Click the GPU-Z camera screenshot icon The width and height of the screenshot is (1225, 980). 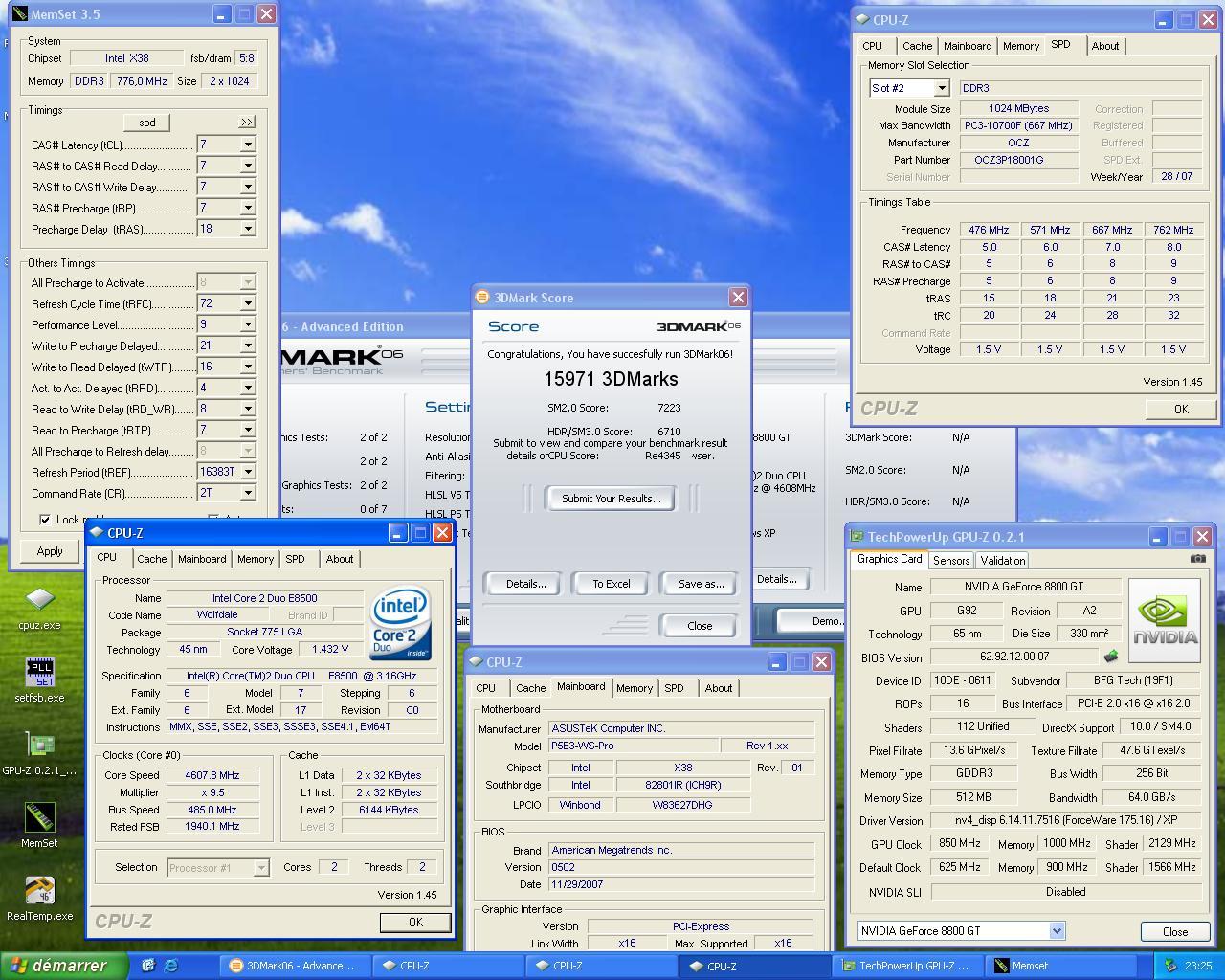point(1197,559)
